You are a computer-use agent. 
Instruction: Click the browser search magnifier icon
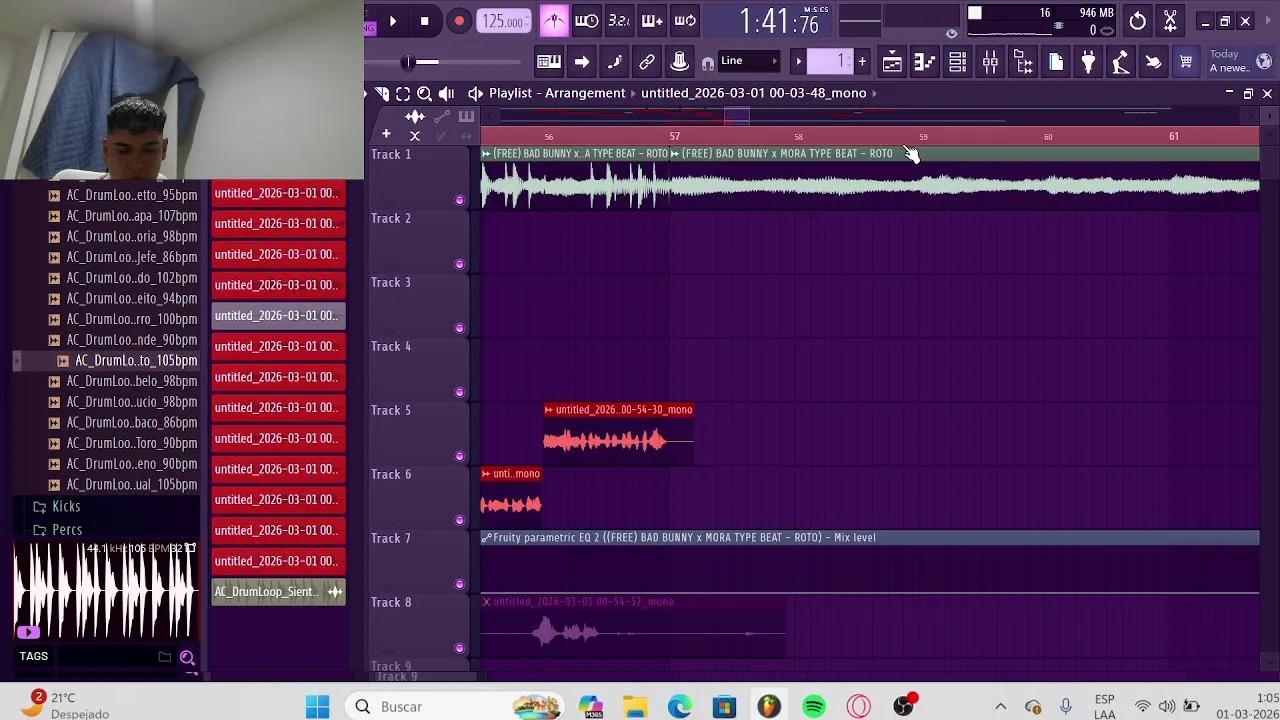[187, 657]
